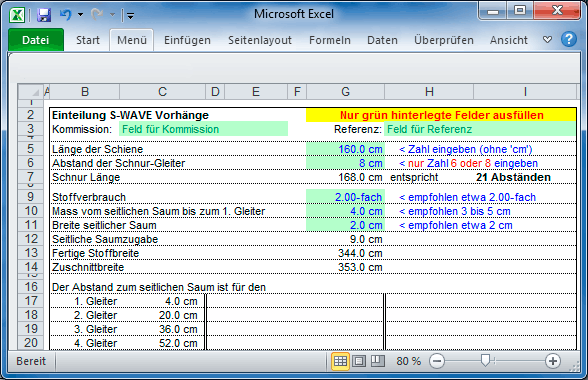Select the Stoffverbrauch cell 2.00-fach
Image resolution: width=588 pixels, height=380 pixels.
click(x=345, y=197)
